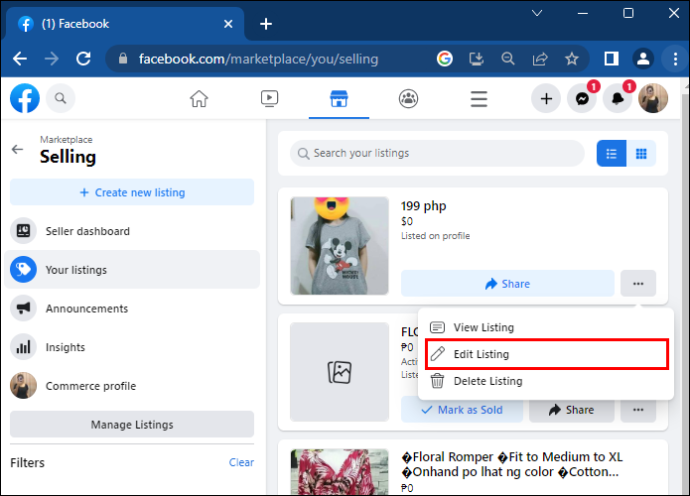Open the Groups icon in top navigation
690x496 pixels.
coord(408,99)
